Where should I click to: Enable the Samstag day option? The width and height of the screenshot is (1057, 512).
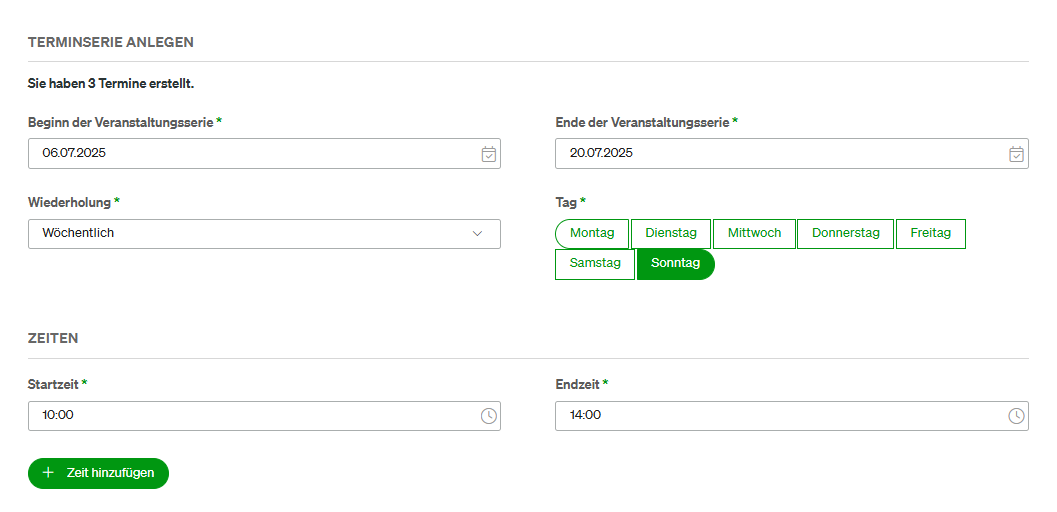(595, 264)
